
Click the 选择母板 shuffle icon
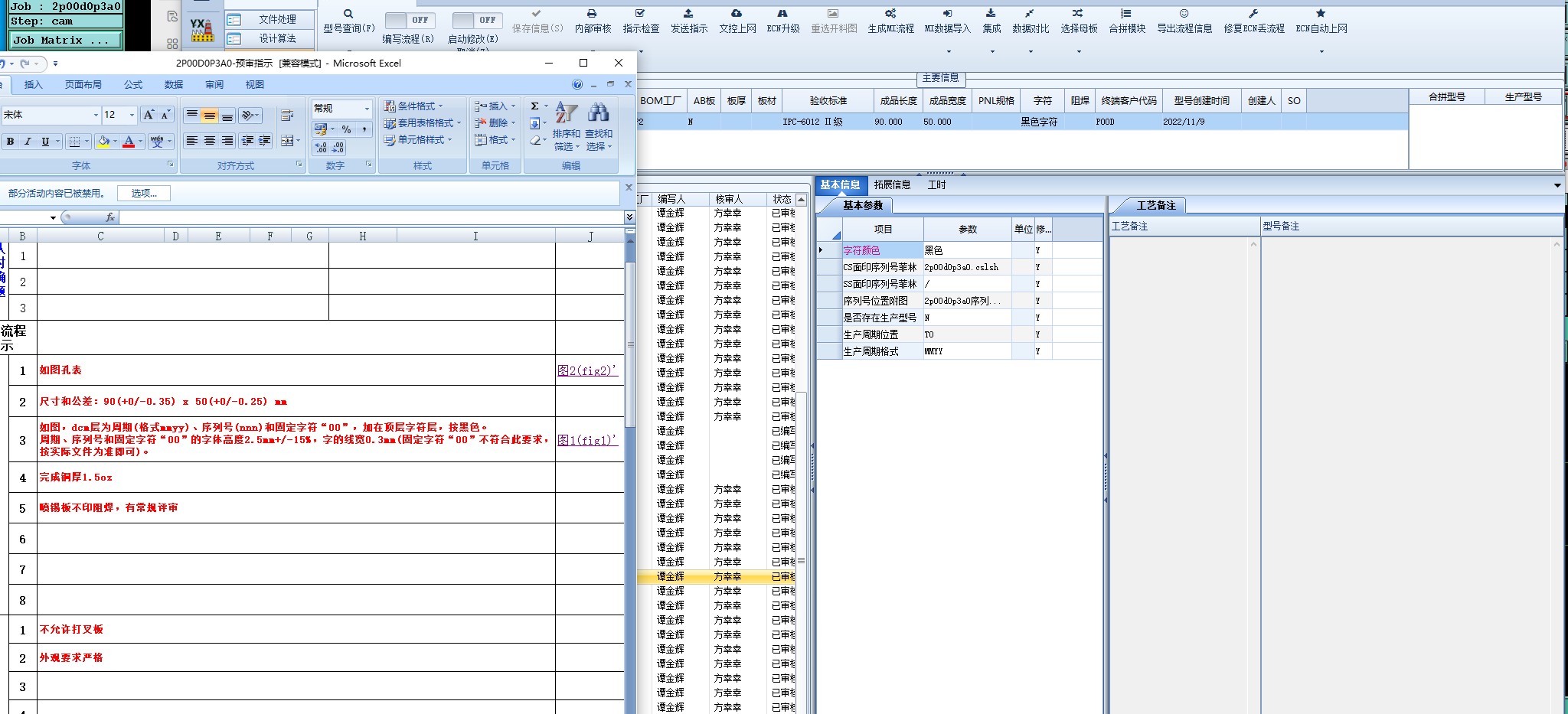[1078, 14]
